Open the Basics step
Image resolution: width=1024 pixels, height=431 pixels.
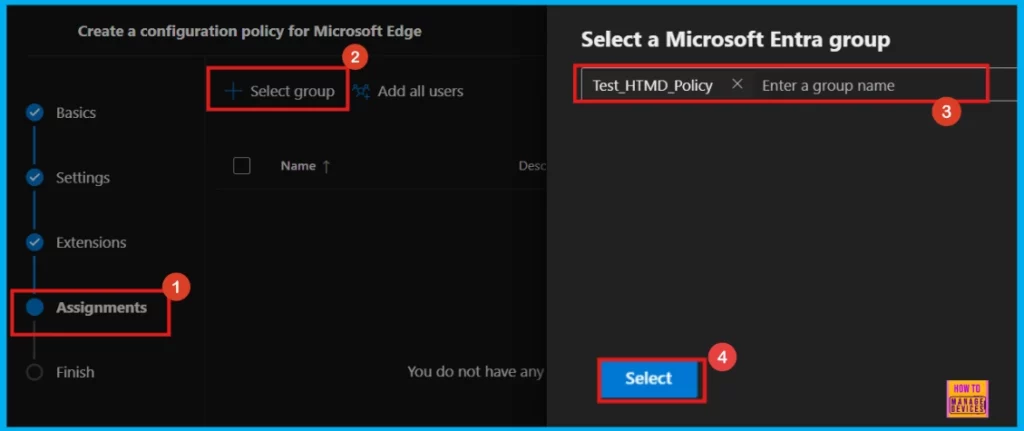point(76,113)
